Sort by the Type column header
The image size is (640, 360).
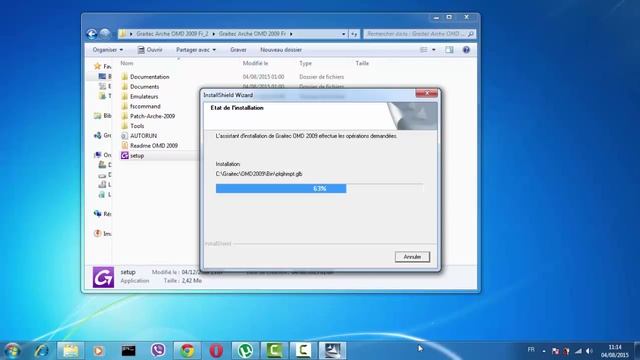305,63
